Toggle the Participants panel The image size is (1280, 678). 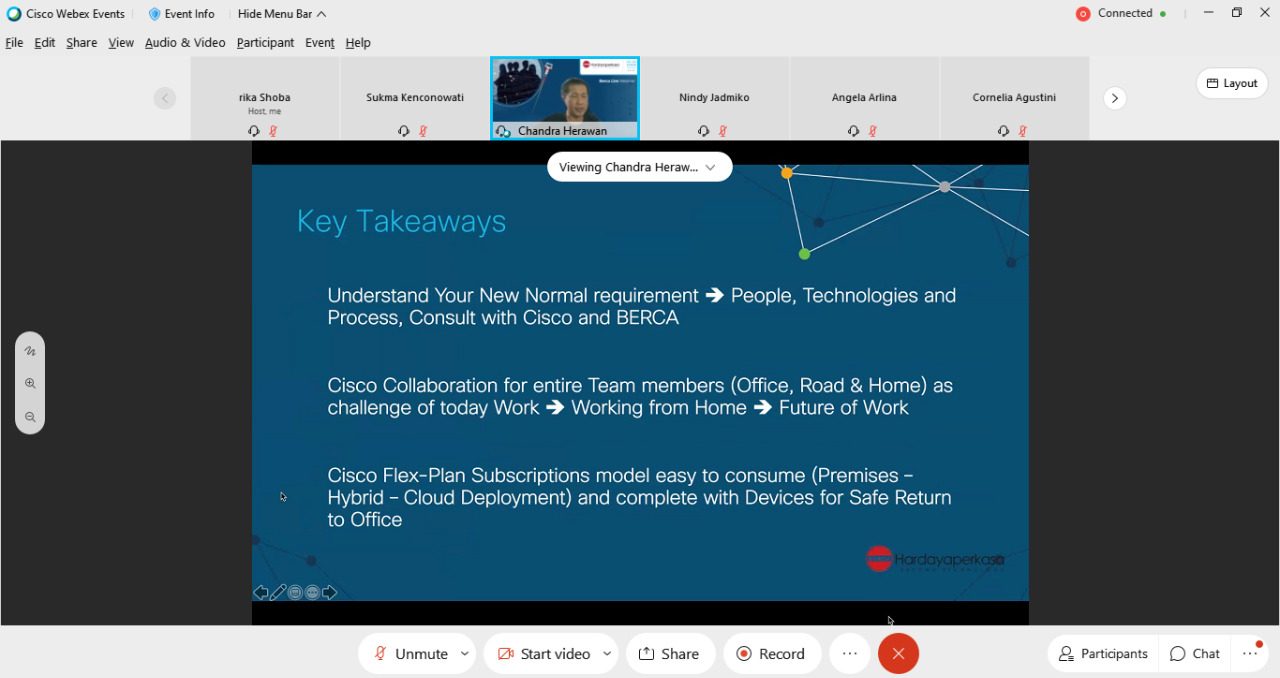[1103, 654]
